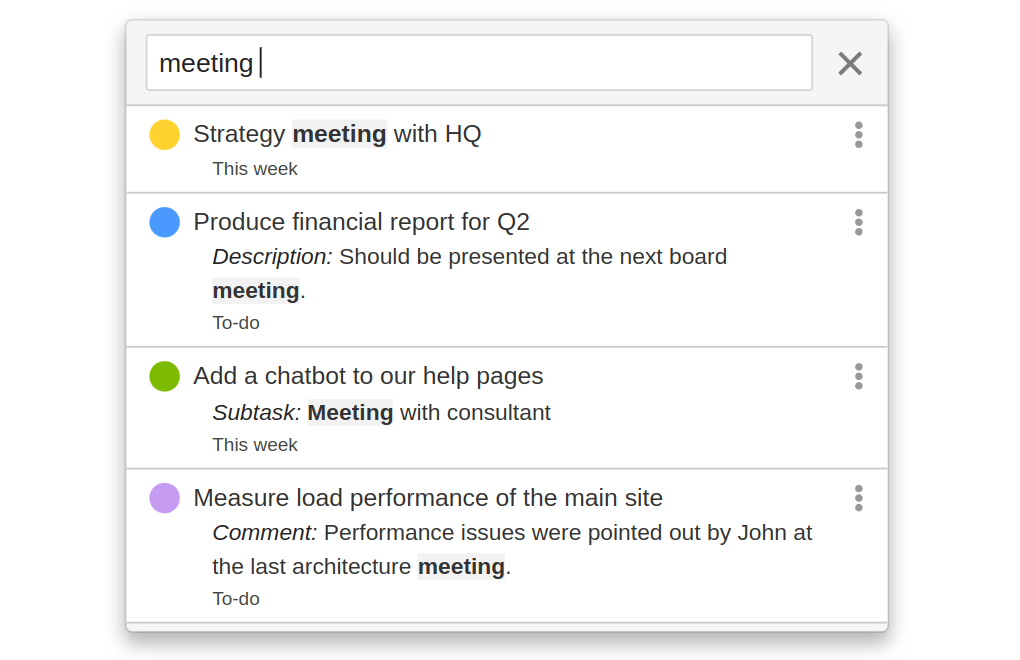Open Add a chatbot to our help pages
The image size is (1020, 660).
(x=368, y=376)
